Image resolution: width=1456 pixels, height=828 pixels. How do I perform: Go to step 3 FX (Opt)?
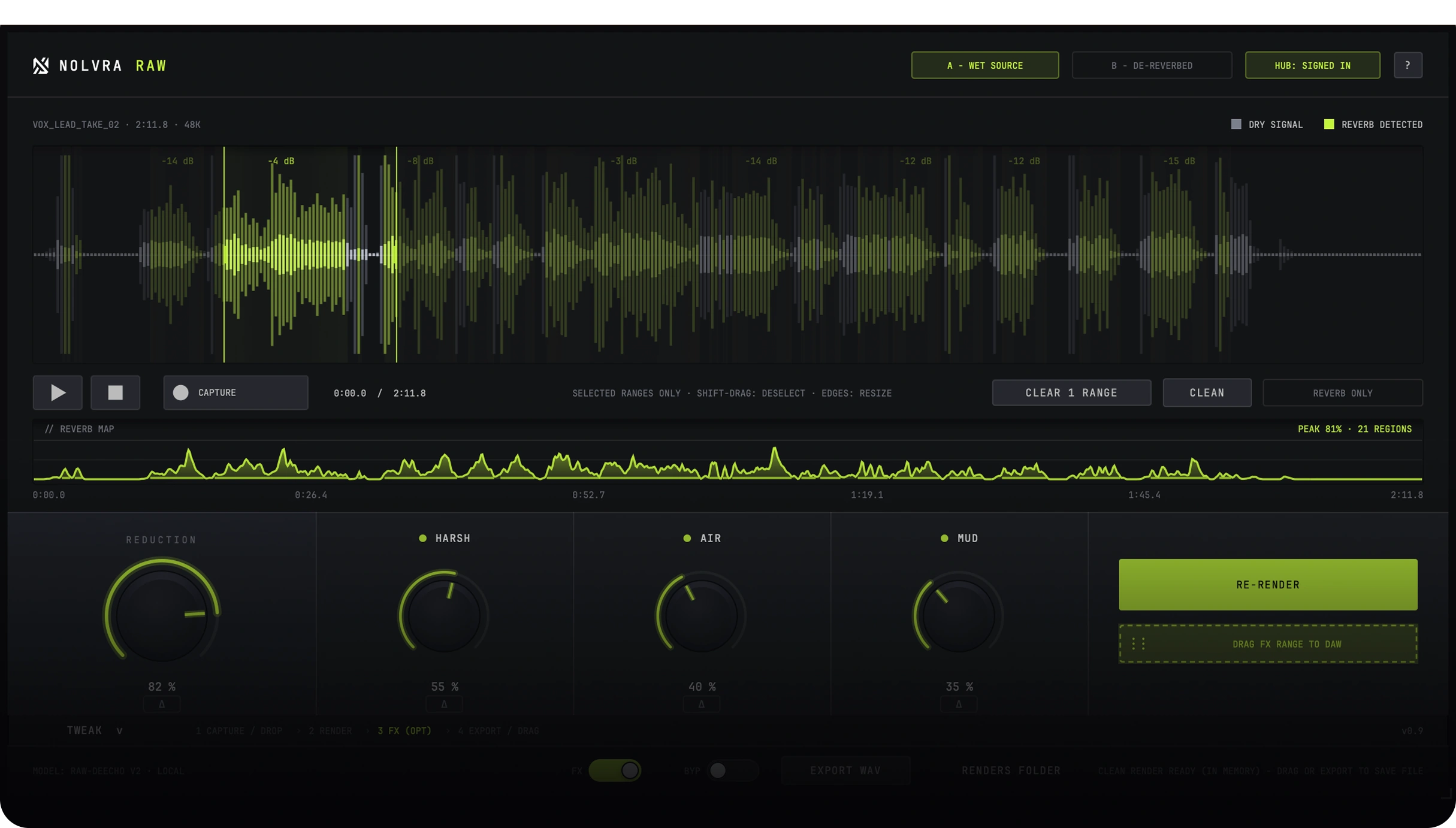pyautogui.click(x=404, y=731)
